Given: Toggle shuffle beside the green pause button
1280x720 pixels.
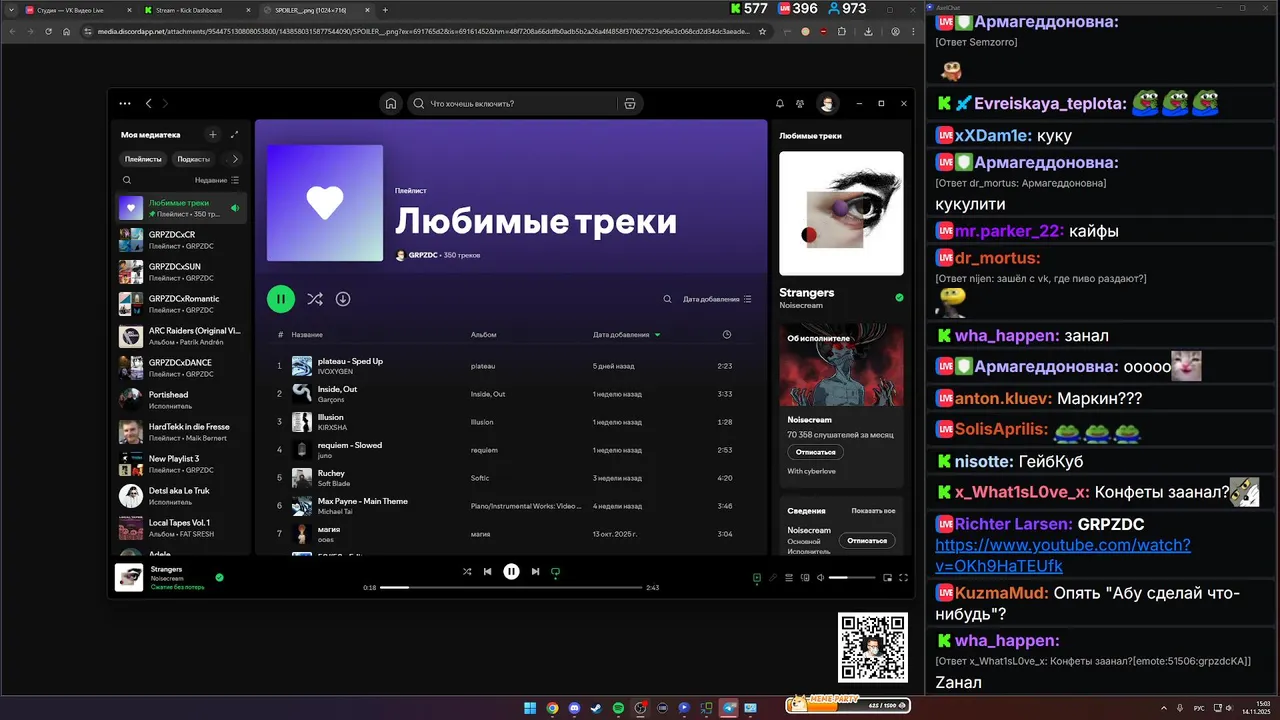Looking at the screenshot, I should [x=315, y=298].
